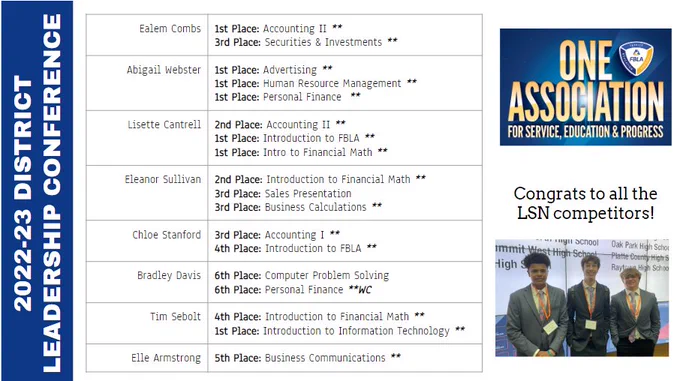The height and width of the screenshot is (381, 680).
Task: Click the For Service, Education & Progress tagline
Action: 585,132
